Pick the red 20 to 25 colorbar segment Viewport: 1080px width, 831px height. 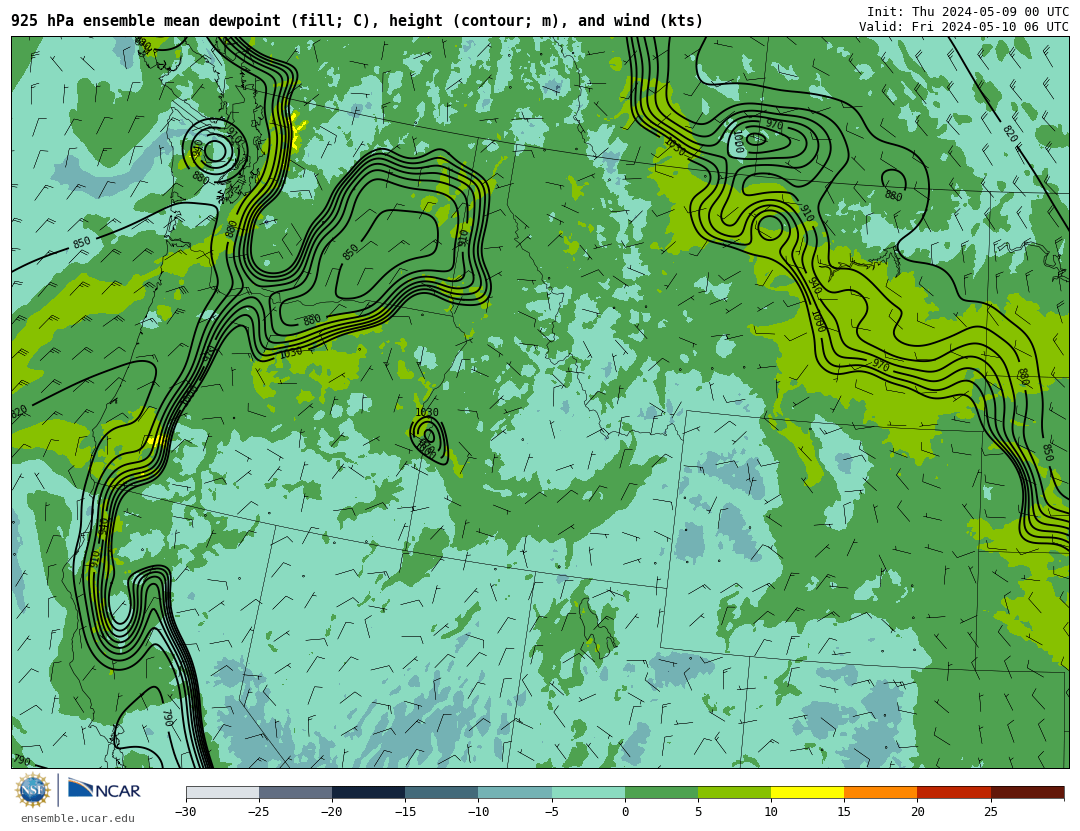[954, 793]
